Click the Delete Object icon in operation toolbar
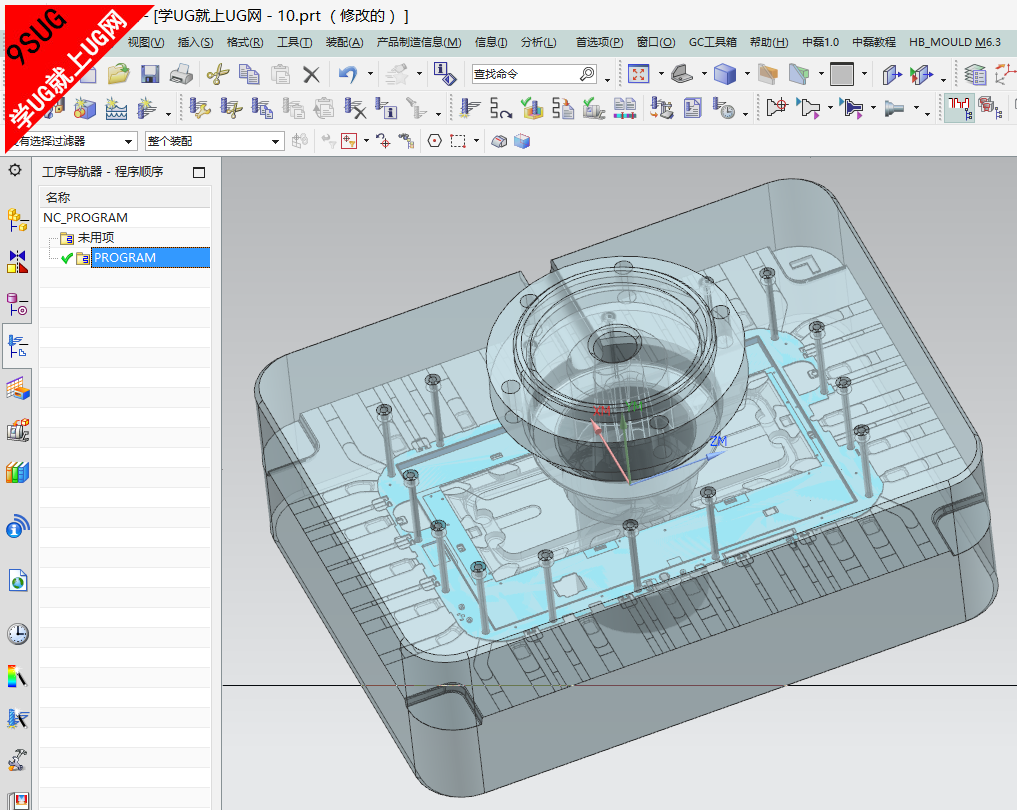This screenshot has height=810, width=1017. click(355, 108)
